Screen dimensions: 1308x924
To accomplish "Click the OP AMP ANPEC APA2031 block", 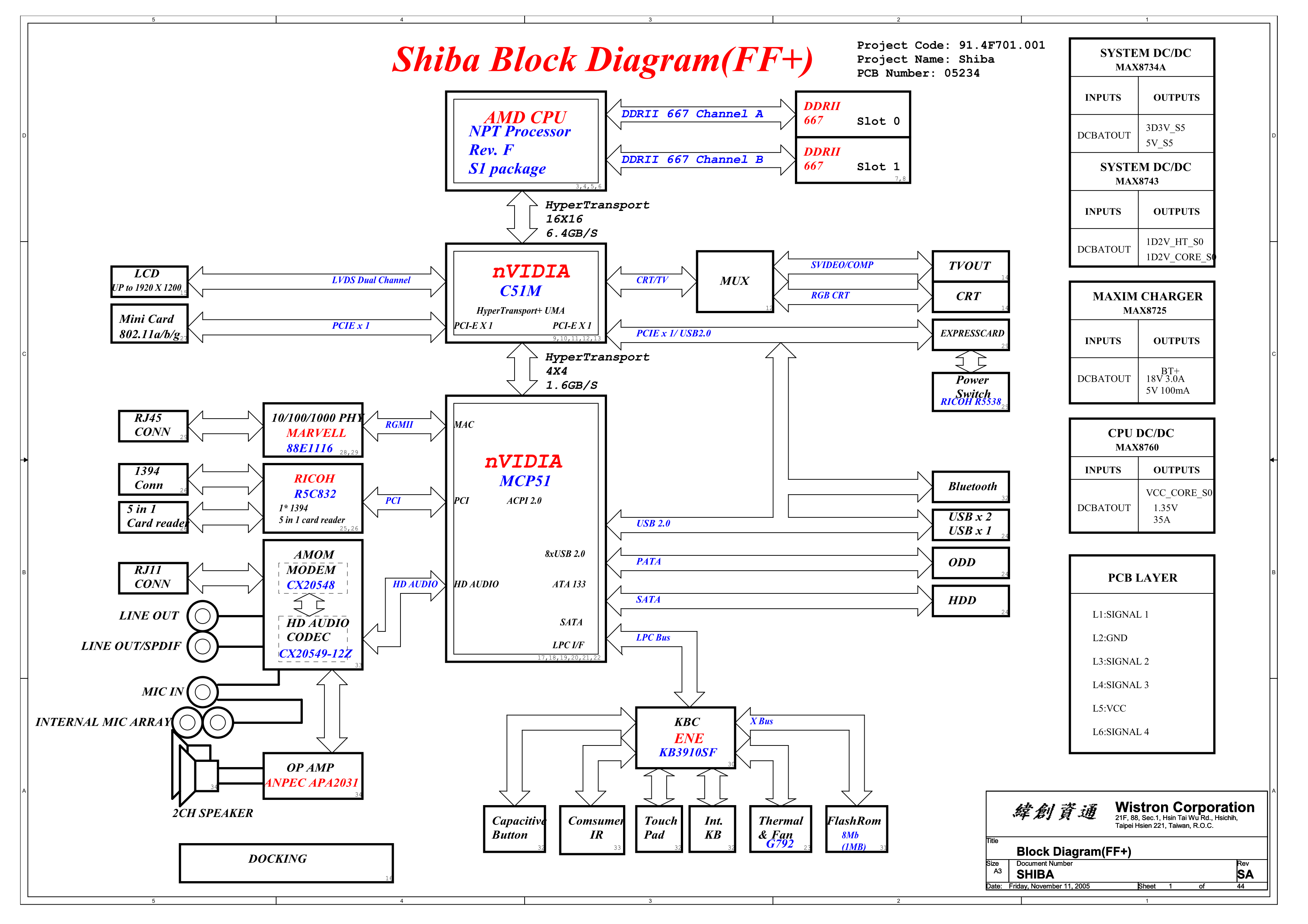I will 313,775.
